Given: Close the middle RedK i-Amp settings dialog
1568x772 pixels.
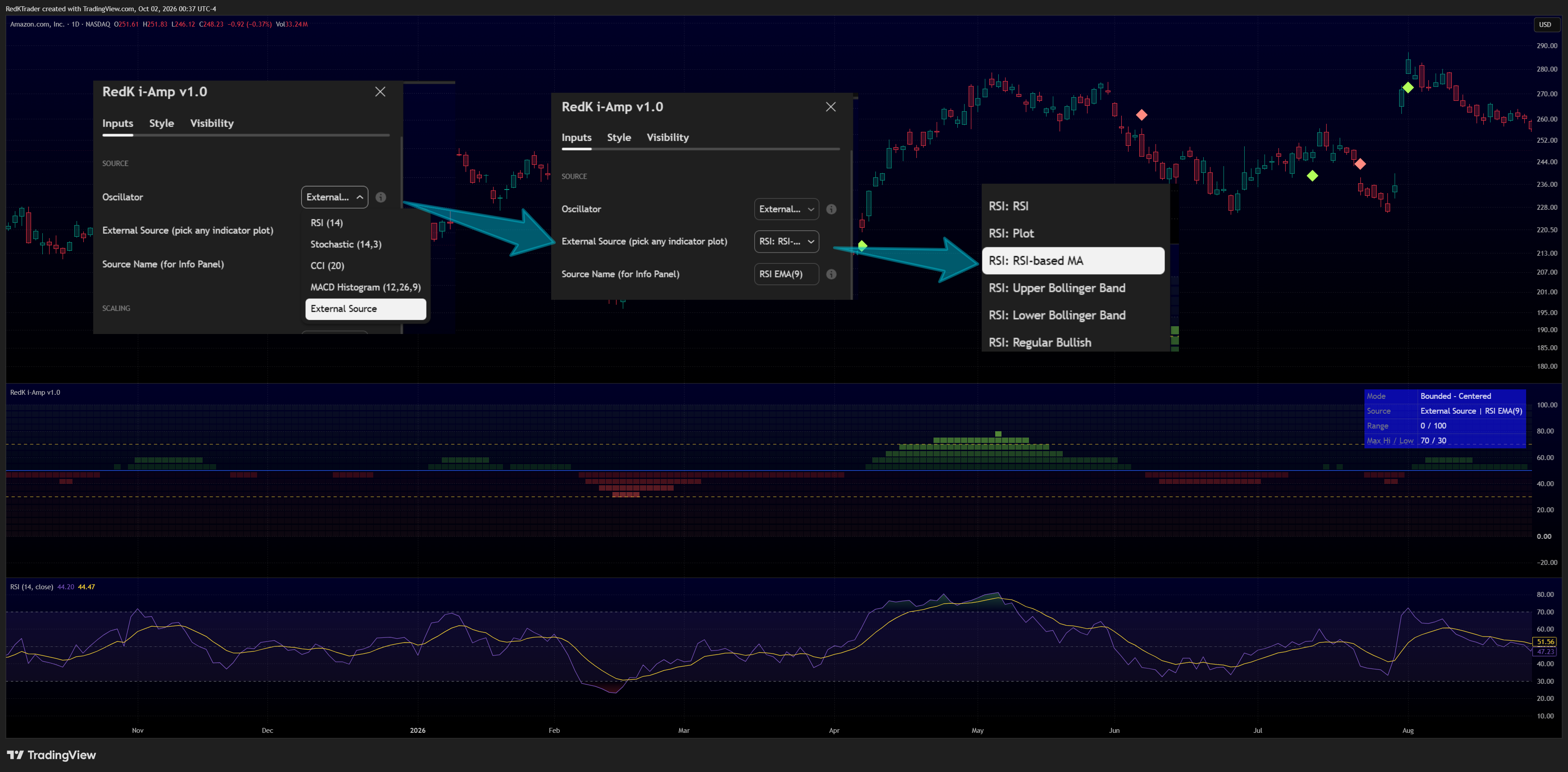Looking at the screenshot, I should click(830, 107).
